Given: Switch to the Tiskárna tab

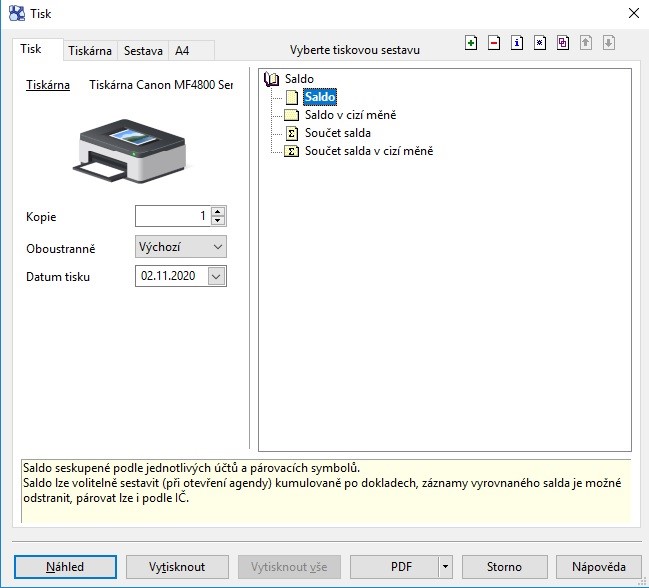Looking at the screenshot, I should pos(90,50).
